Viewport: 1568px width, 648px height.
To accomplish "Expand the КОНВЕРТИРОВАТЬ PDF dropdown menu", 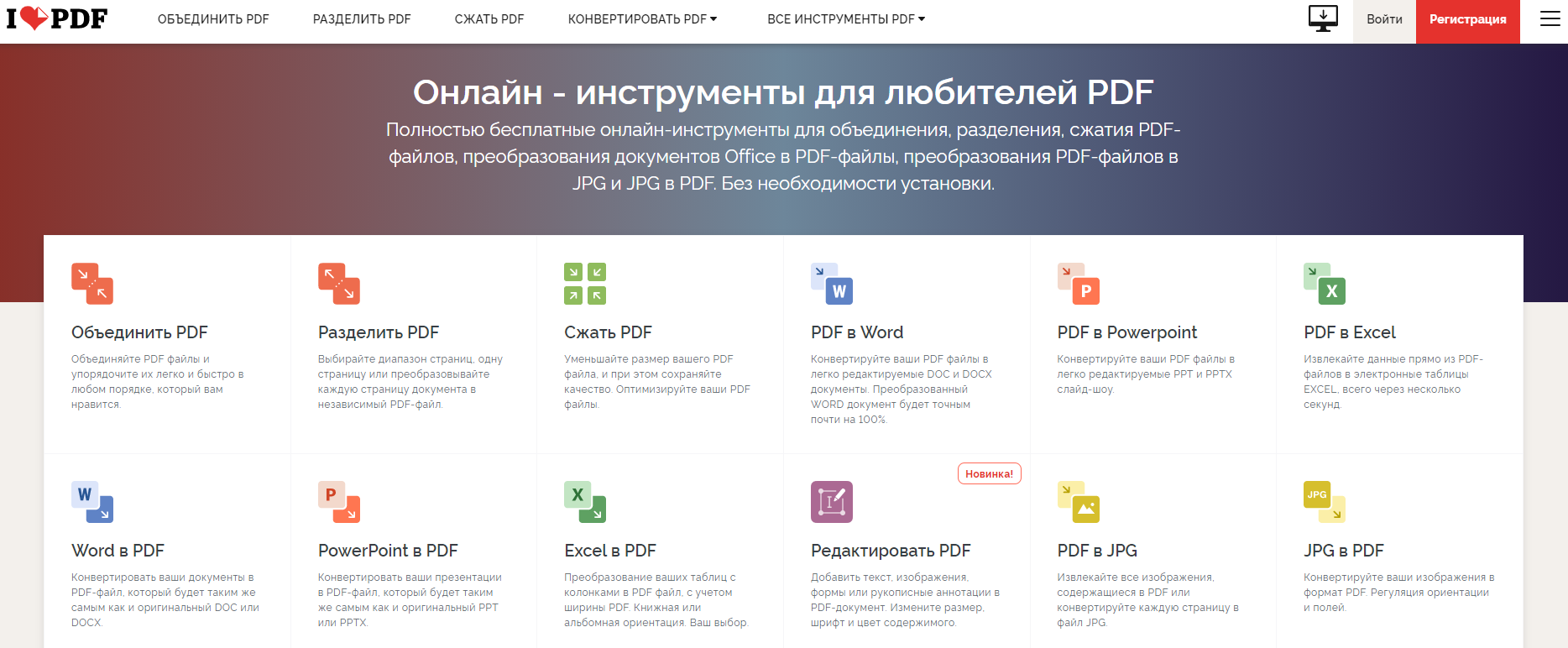I will pos(642,19).
